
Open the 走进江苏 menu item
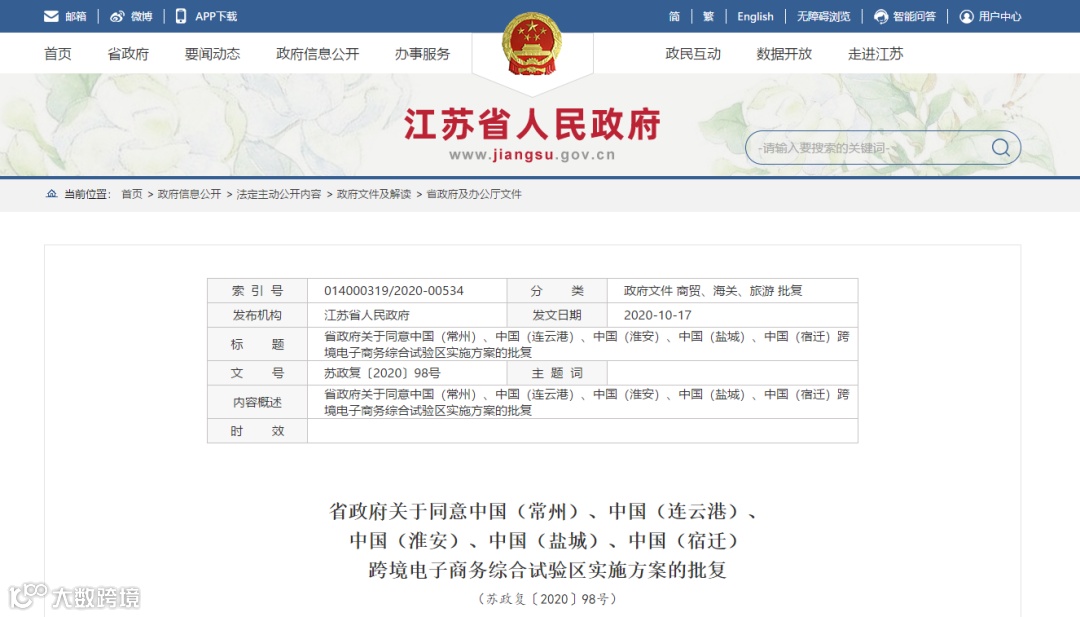[x=875, y=54]
